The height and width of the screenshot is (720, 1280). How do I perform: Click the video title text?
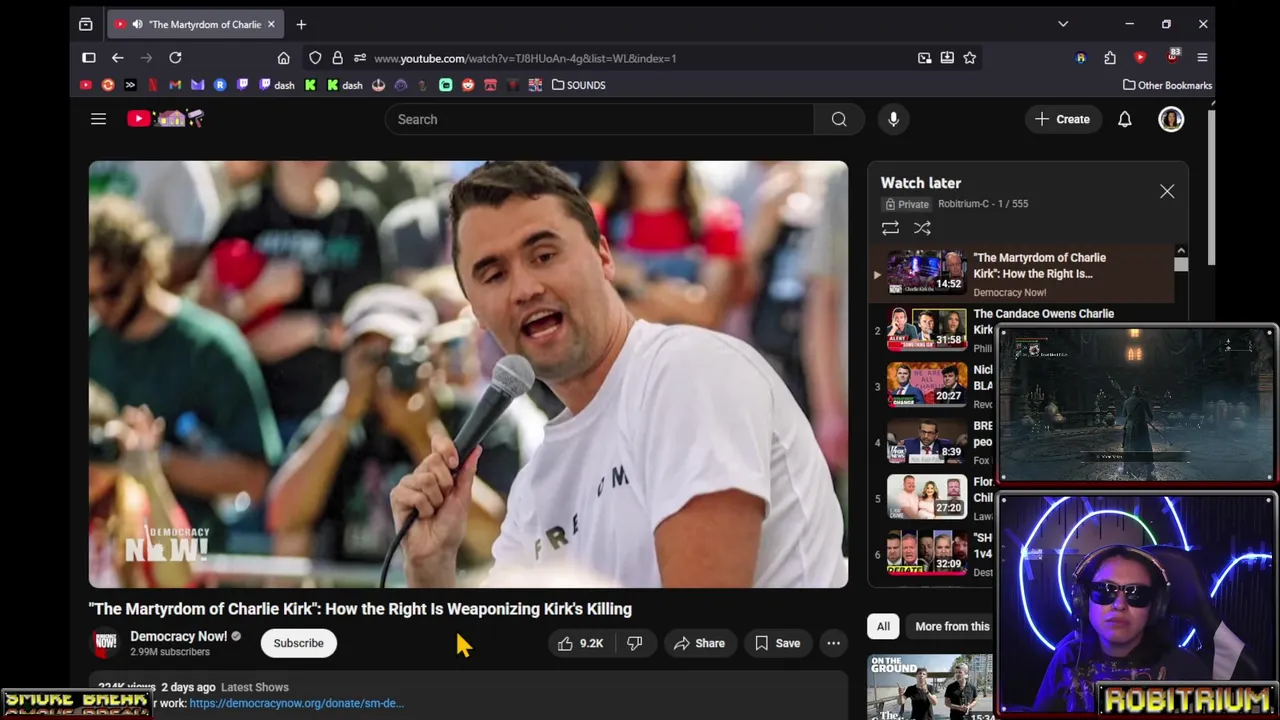(360, 609)
